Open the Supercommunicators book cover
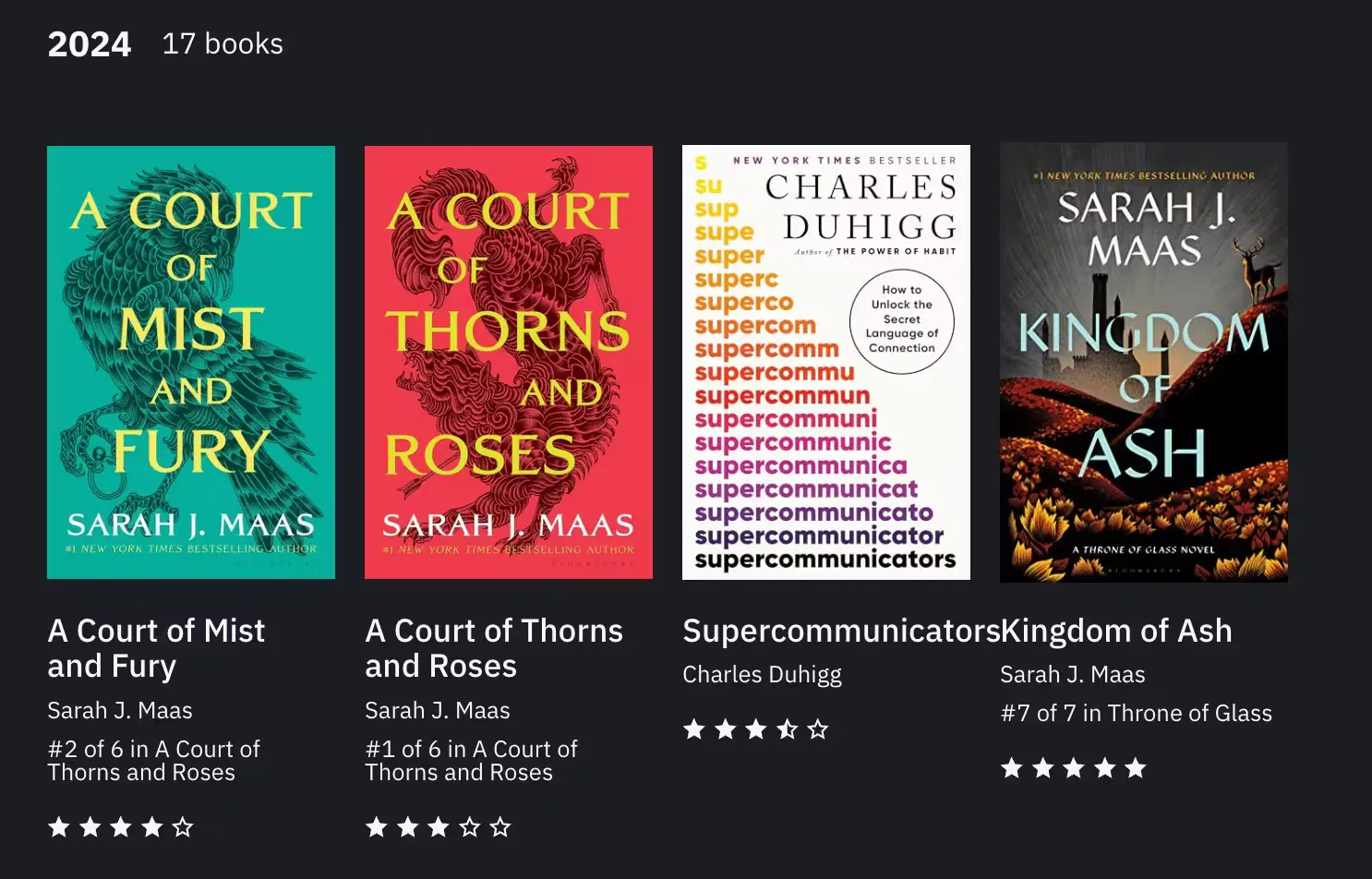Image resolution: width=1372 pixels, height=879 pixels. click(x=825, y=362)
